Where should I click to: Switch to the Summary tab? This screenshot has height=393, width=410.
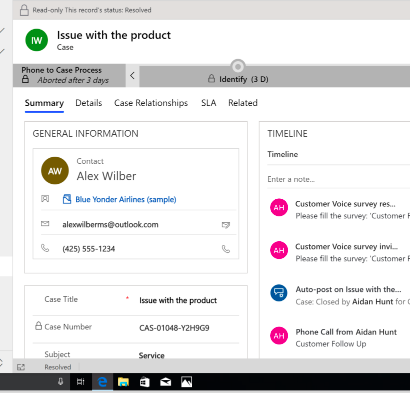coord(44,103)
